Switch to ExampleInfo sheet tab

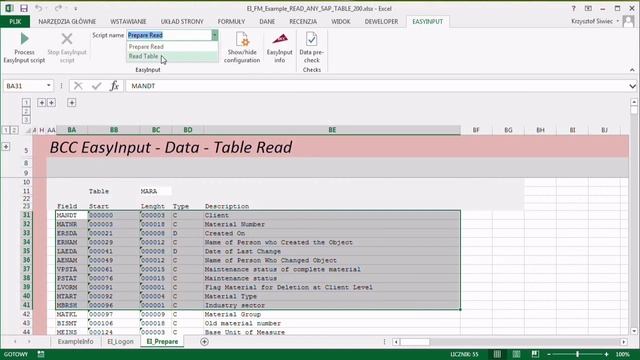[76, 342]
